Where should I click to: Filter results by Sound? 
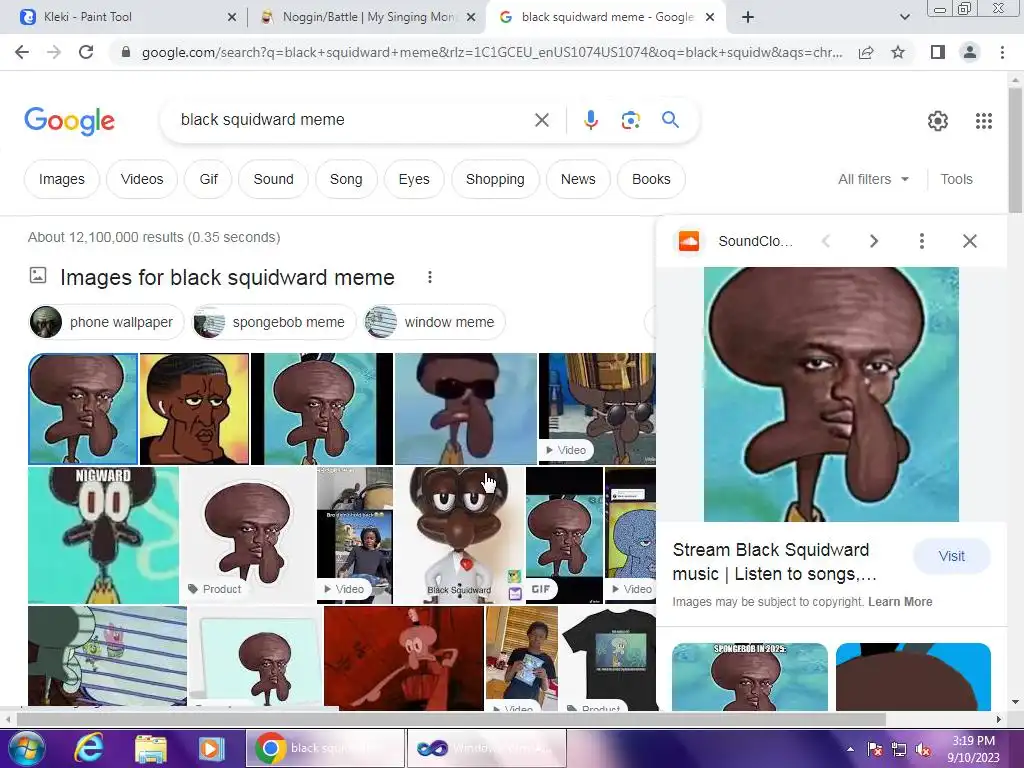(273, 179)
